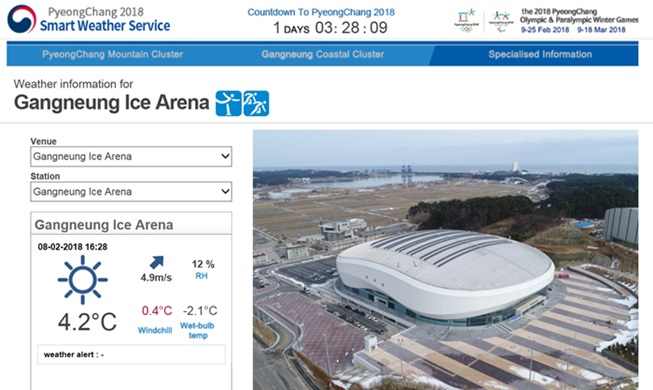Viewport: 653px width, 390px height.
Task: Click the Gangneung Ice Arena aerial photo
Action: tap(446, 260)
